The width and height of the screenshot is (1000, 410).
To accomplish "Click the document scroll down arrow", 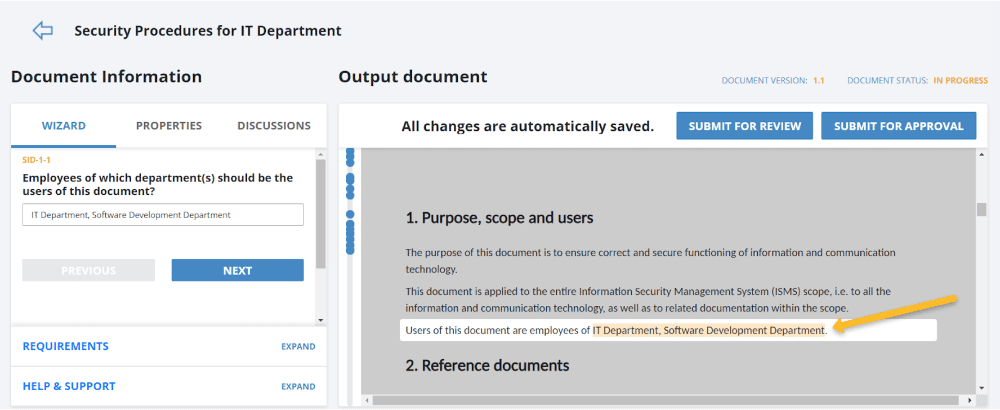I will click(x=981, y=387).
